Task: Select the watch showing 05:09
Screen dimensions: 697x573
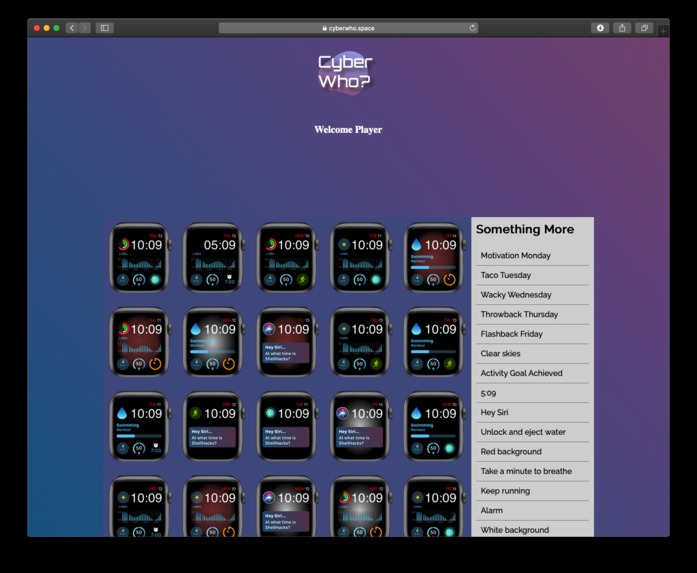Action: pyautogui.click(x=214, y=257)
